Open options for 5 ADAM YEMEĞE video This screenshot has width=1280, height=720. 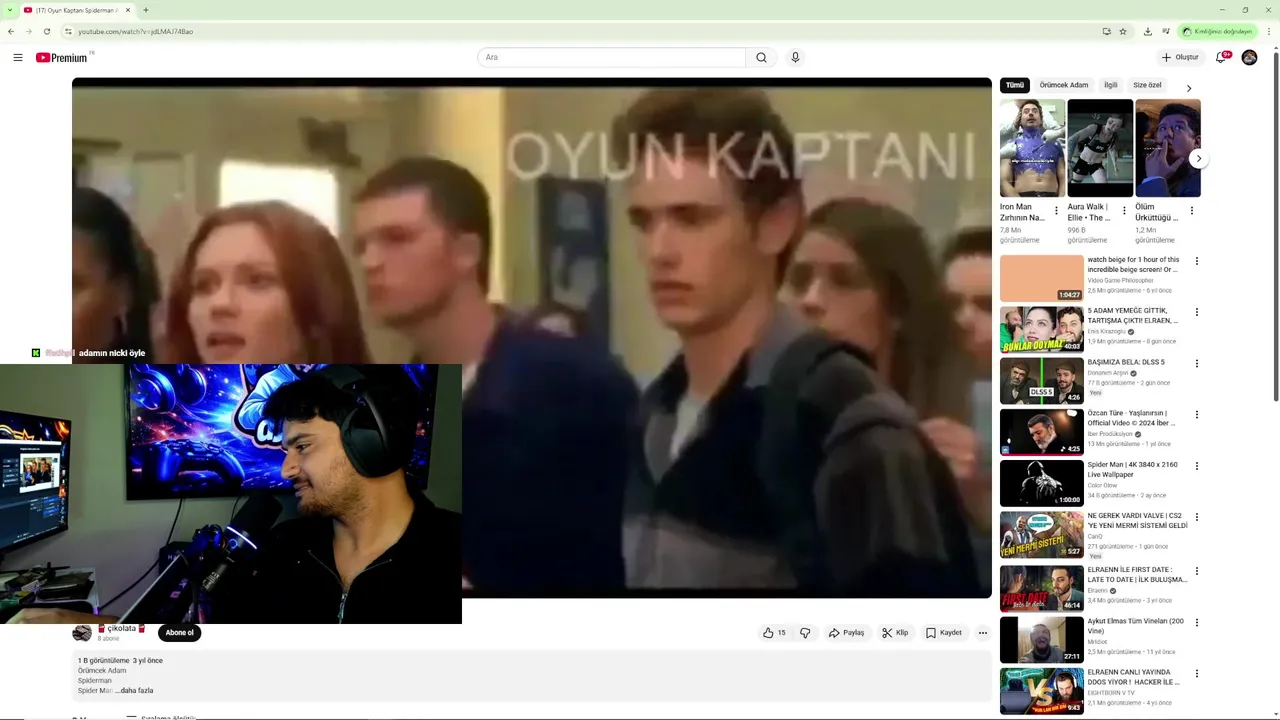click(1197, 312)
